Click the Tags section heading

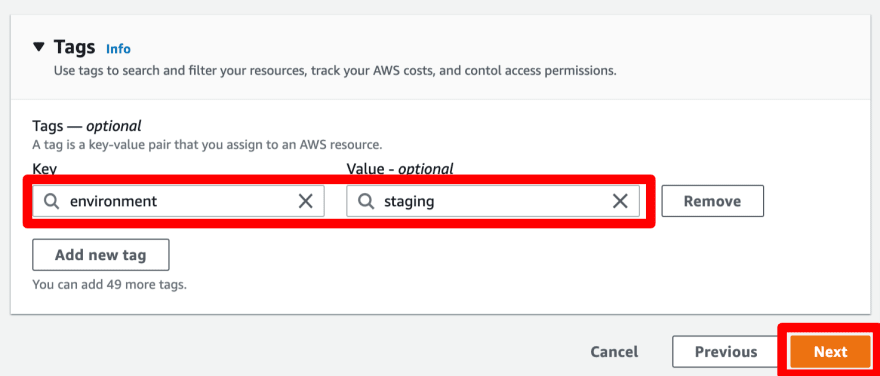tap(75, 47)
